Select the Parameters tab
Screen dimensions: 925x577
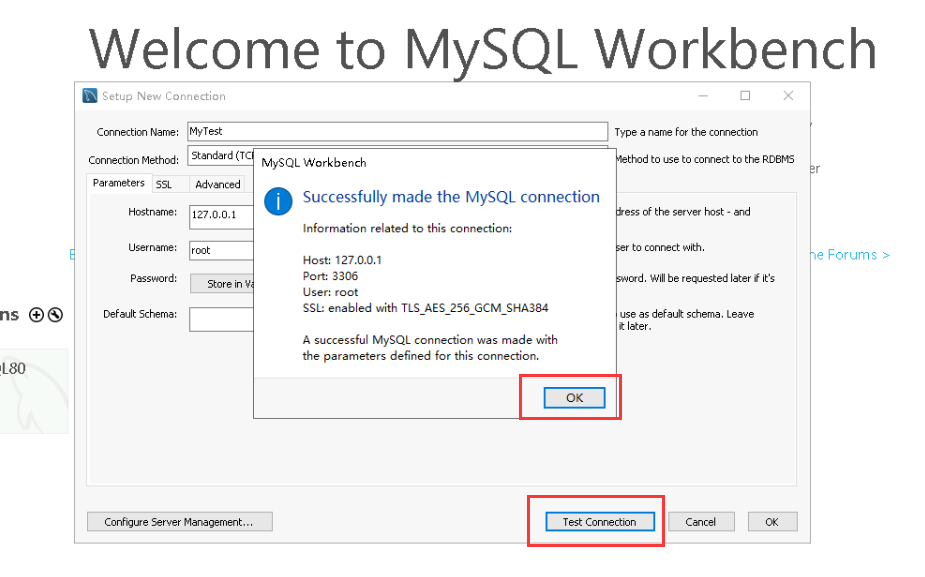pos(118,183)
